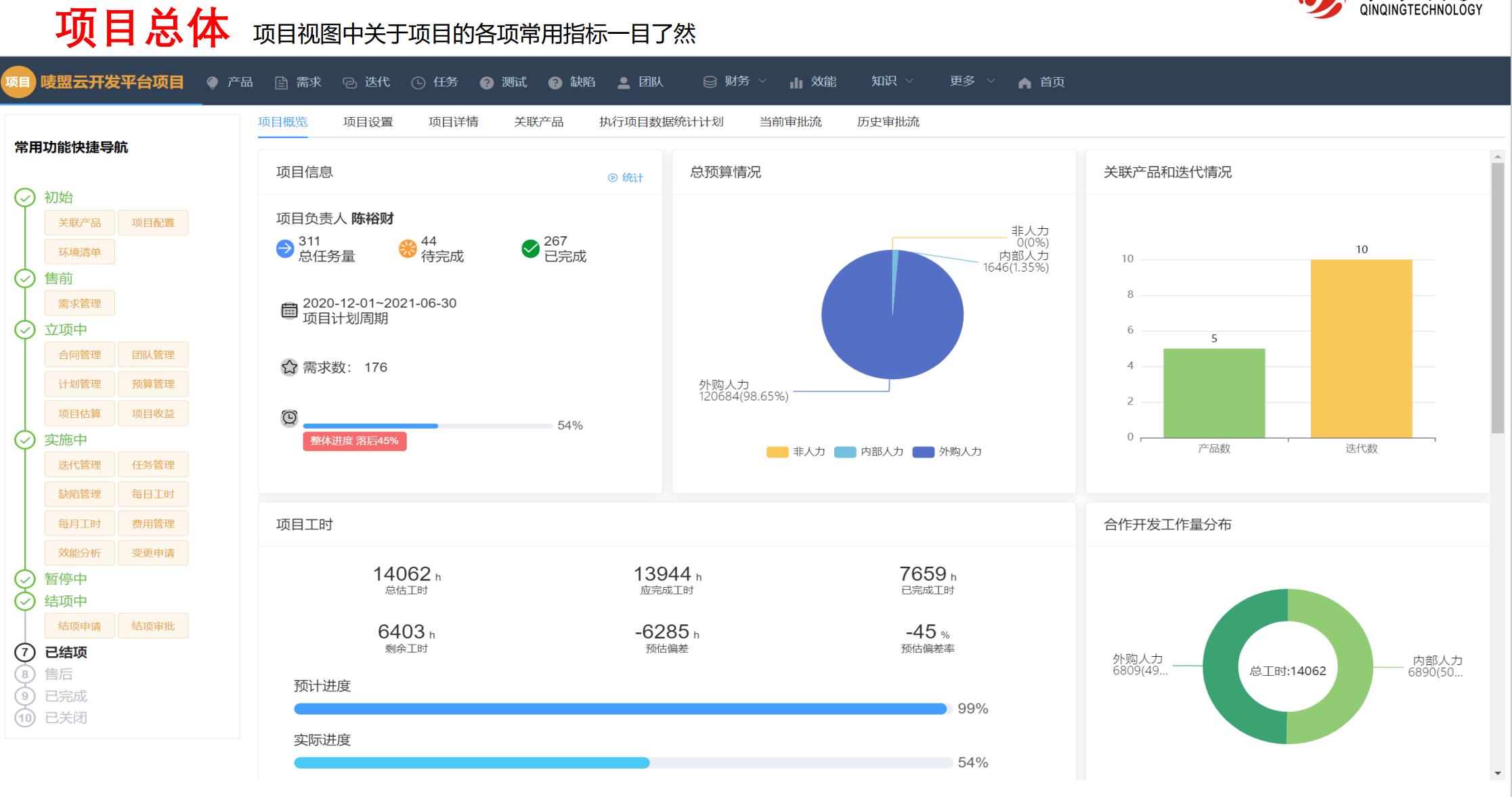Click the 团队 person icon
Screen dimensions: 1512x797
click(624, 83)
